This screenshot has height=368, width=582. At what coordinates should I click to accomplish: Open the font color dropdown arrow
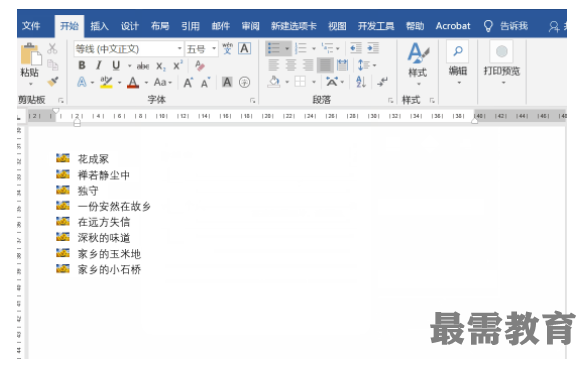click(146, 82)
